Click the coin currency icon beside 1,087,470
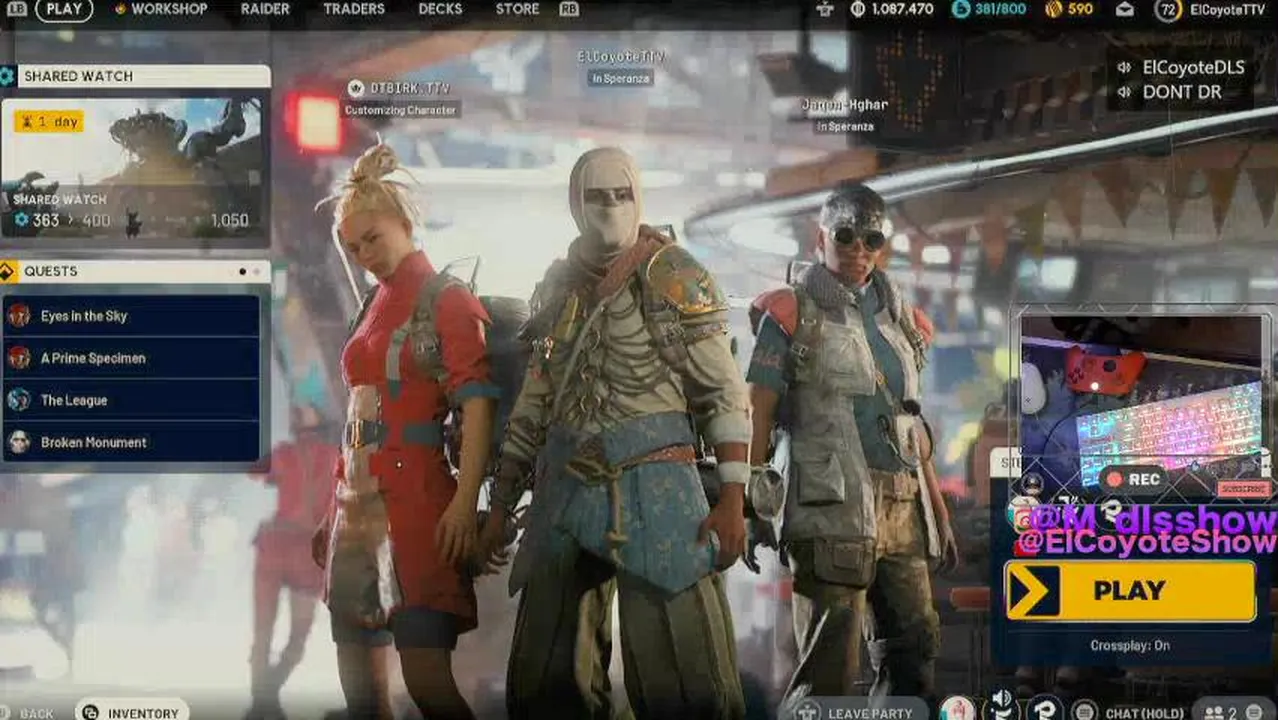This screenshot has height=720, width=1278. [857, 9]
